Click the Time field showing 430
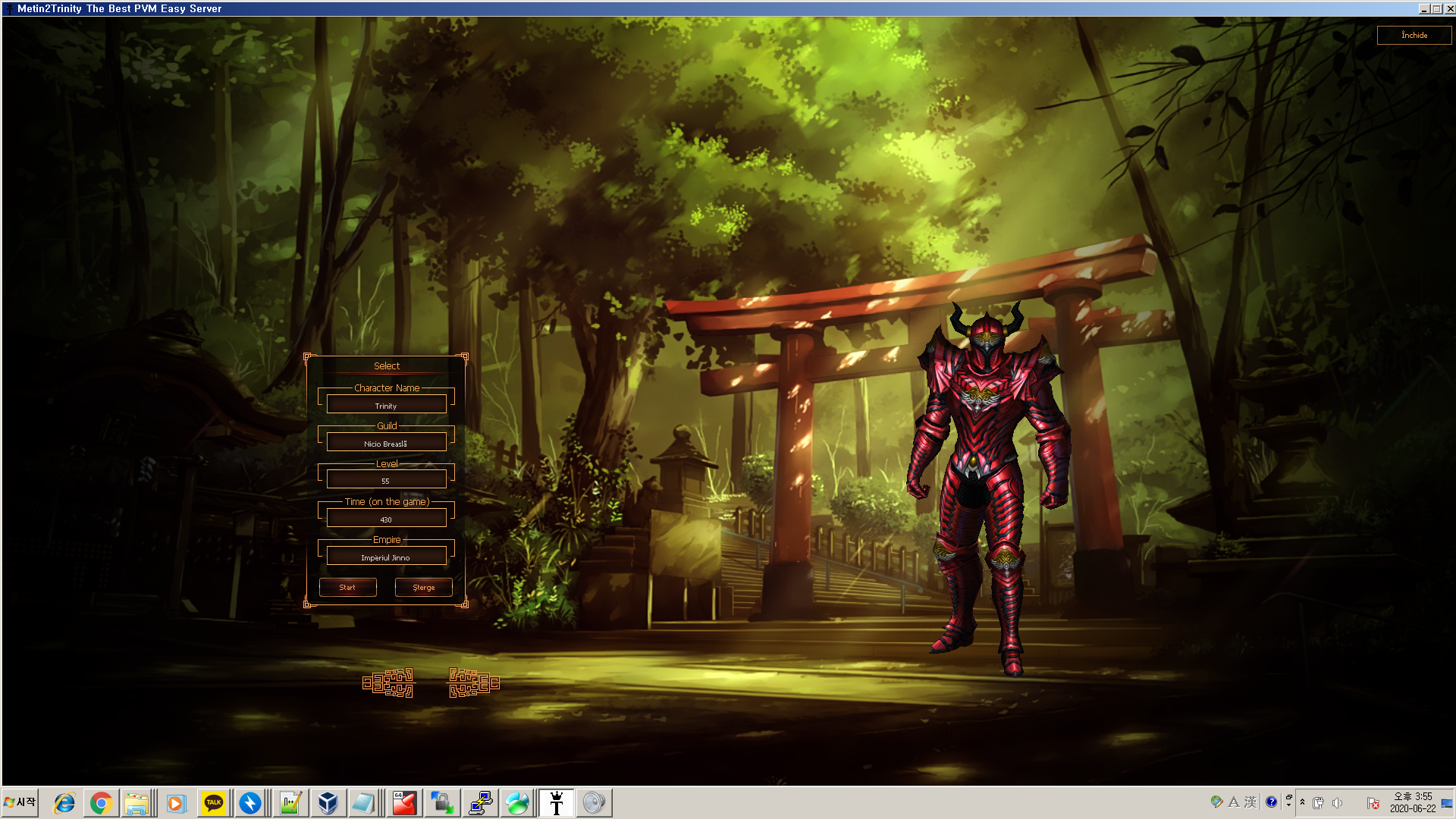1456x819 pixels. pyautogui.click(x=386, y=519)
